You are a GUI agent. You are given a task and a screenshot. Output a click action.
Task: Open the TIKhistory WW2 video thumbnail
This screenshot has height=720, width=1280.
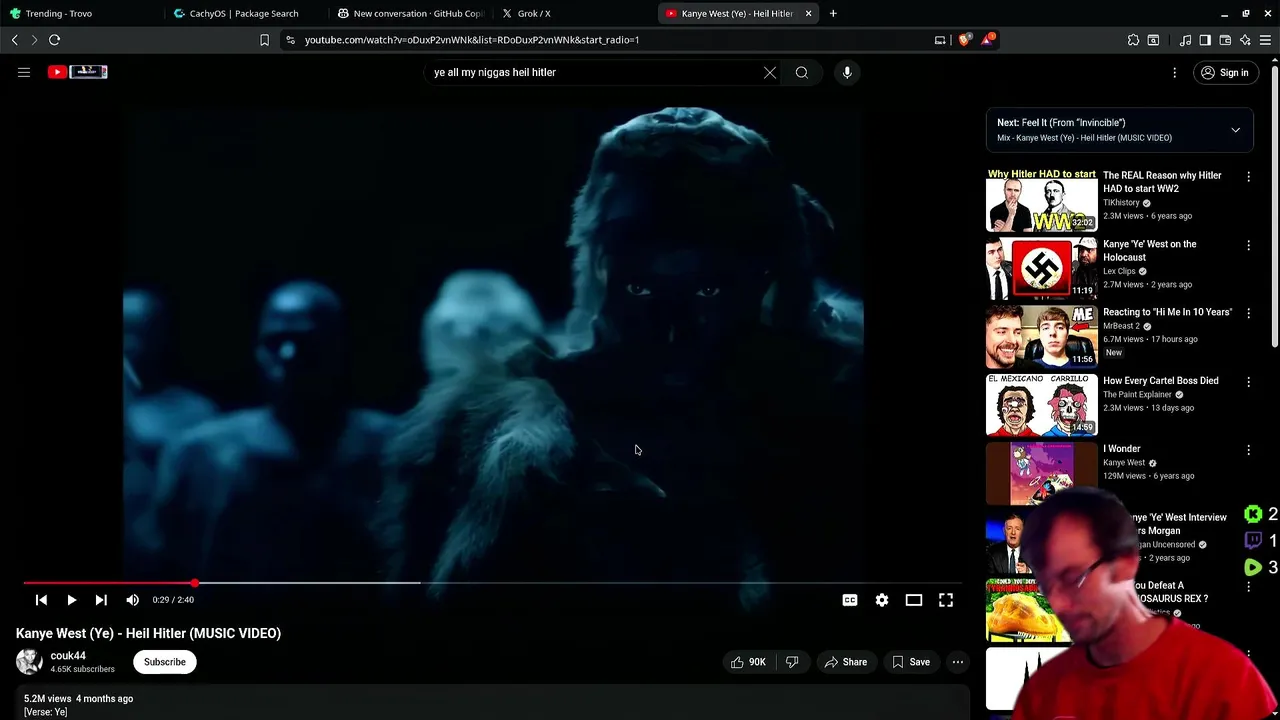point(1042,201)
